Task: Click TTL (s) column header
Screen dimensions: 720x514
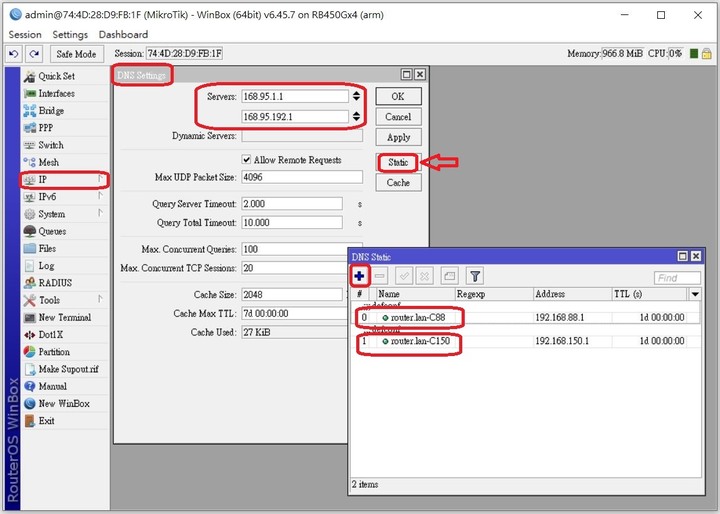Action: click(x=650, y=294)
